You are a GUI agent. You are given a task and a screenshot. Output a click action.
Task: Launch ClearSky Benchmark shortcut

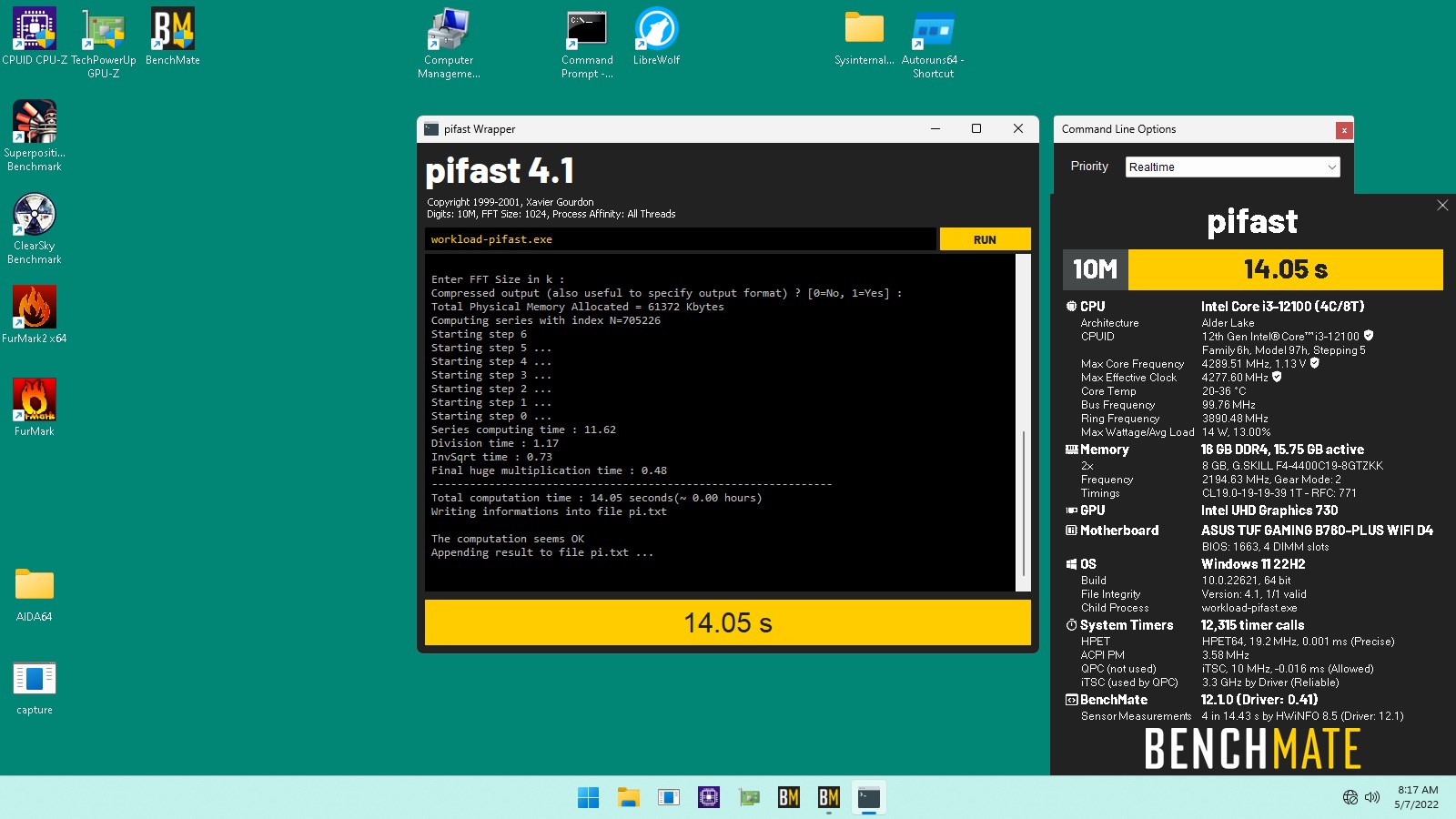coord(35,227)
